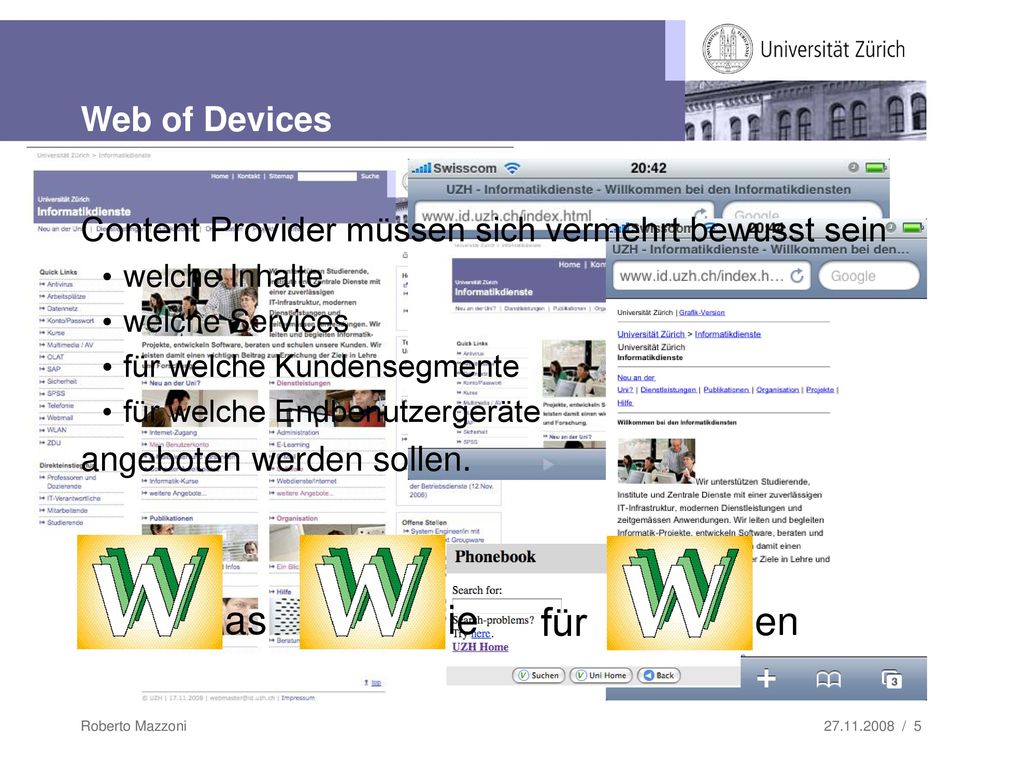Open the Webdienste/Internet link on the desktop page
The height and width of the screenshot is (768, 1024).
(306, 481)
